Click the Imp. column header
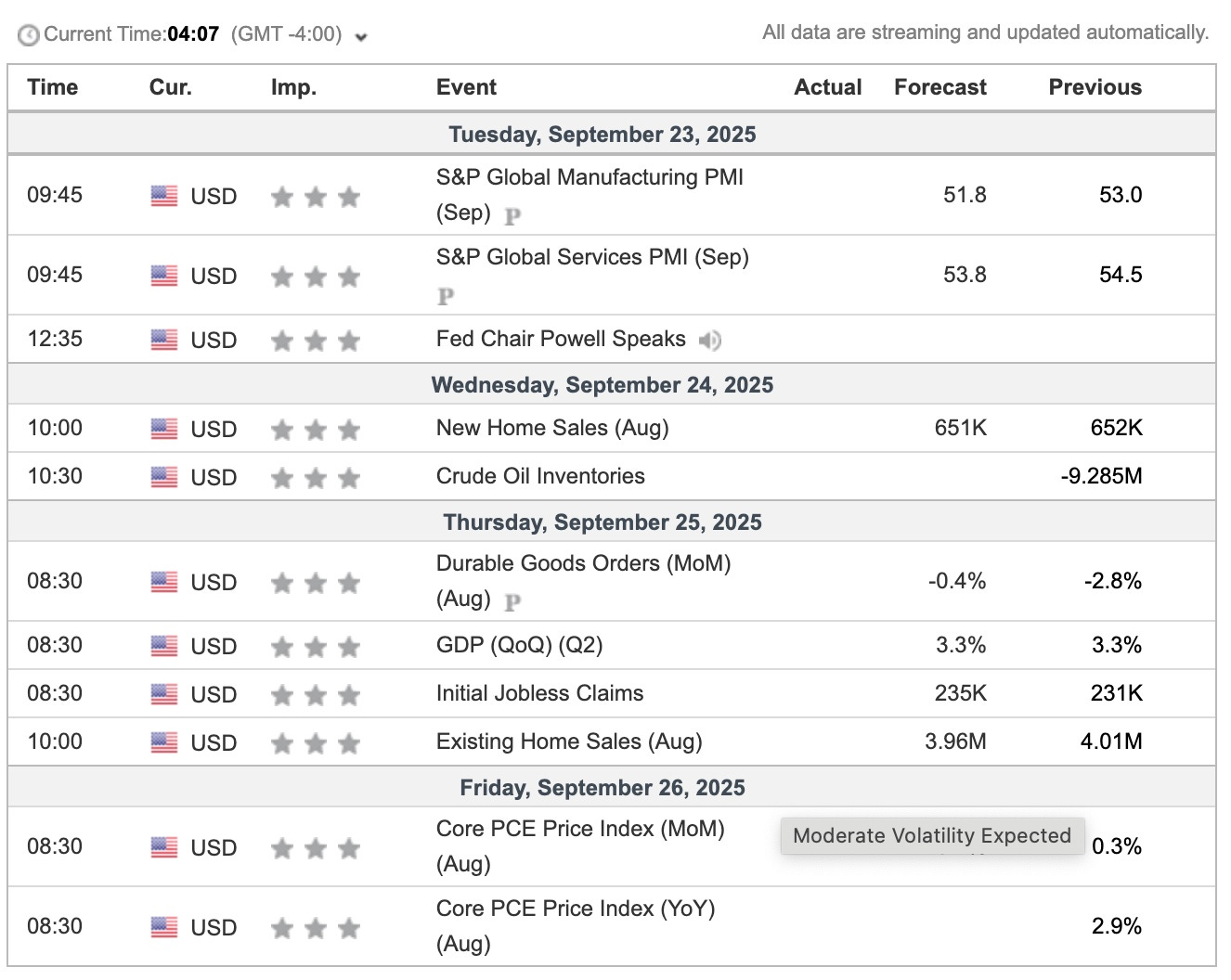This screenshot has height=980, width=1231. [x=293, y=87]
